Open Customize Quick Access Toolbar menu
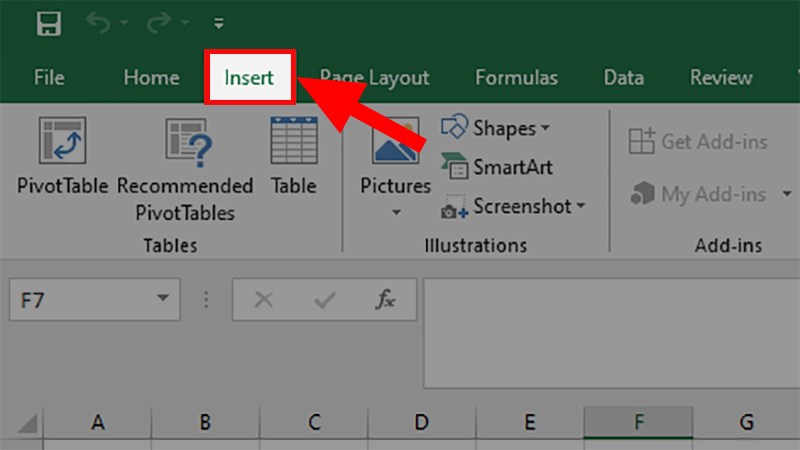Screen dimensions: 800x450 tap(219, 23)
